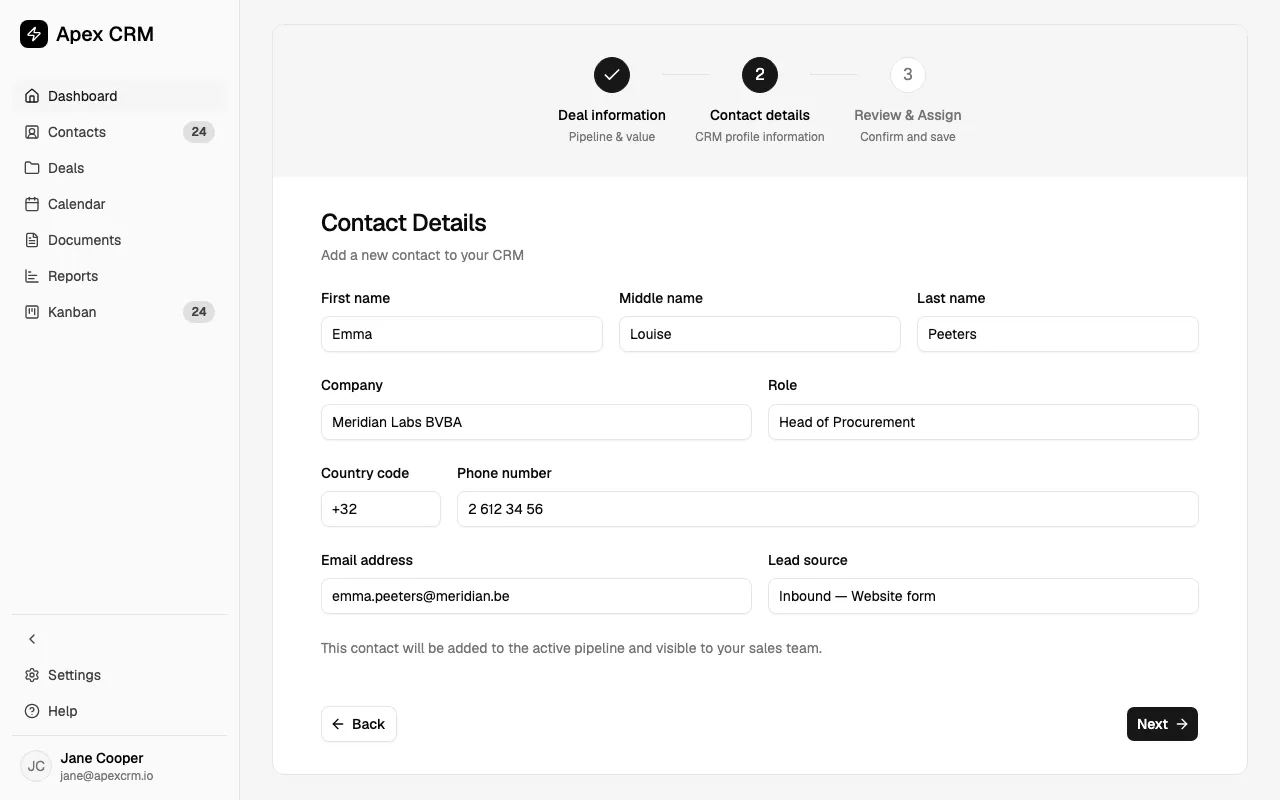Image resolution: width=1280 pixels, height=800 pixels.
Task: Click the Calendar icon in the sidebar
Action: point(32,204)
